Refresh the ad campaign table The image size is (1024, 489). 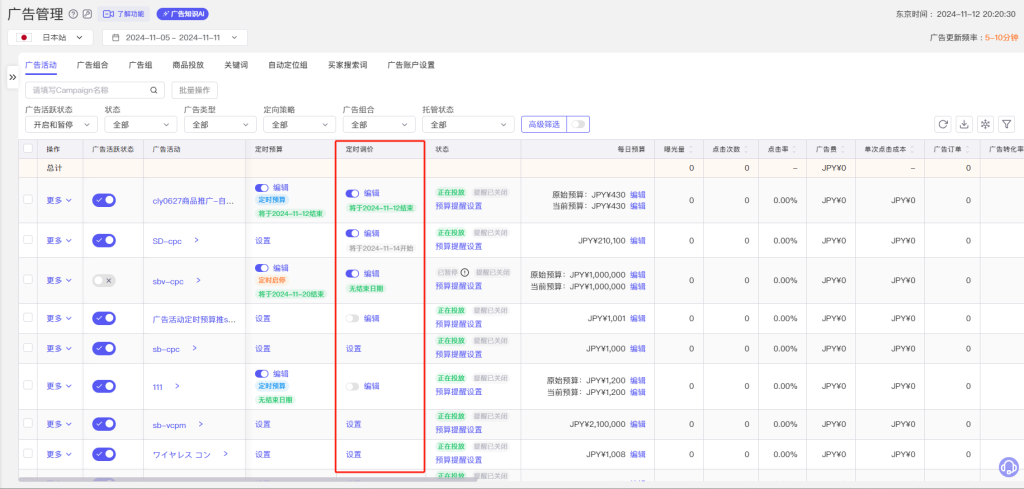942,124
